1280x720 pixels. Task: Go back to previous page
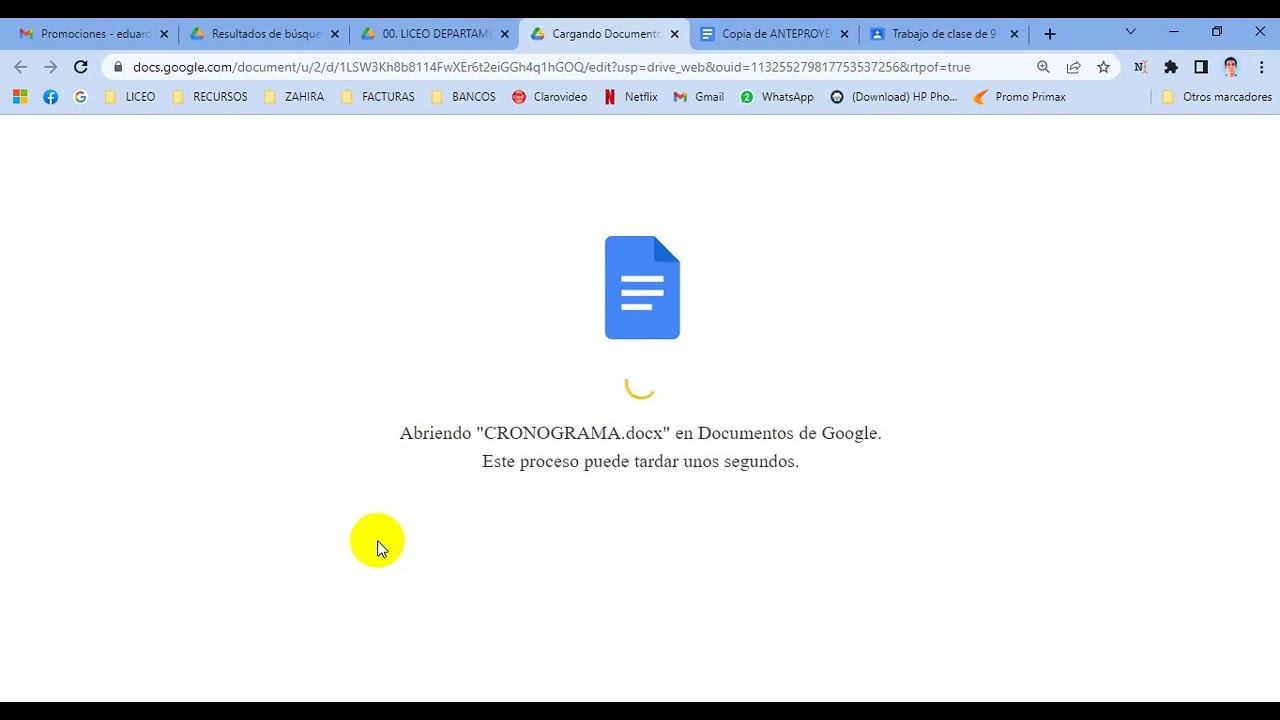(x=21, y=67)
